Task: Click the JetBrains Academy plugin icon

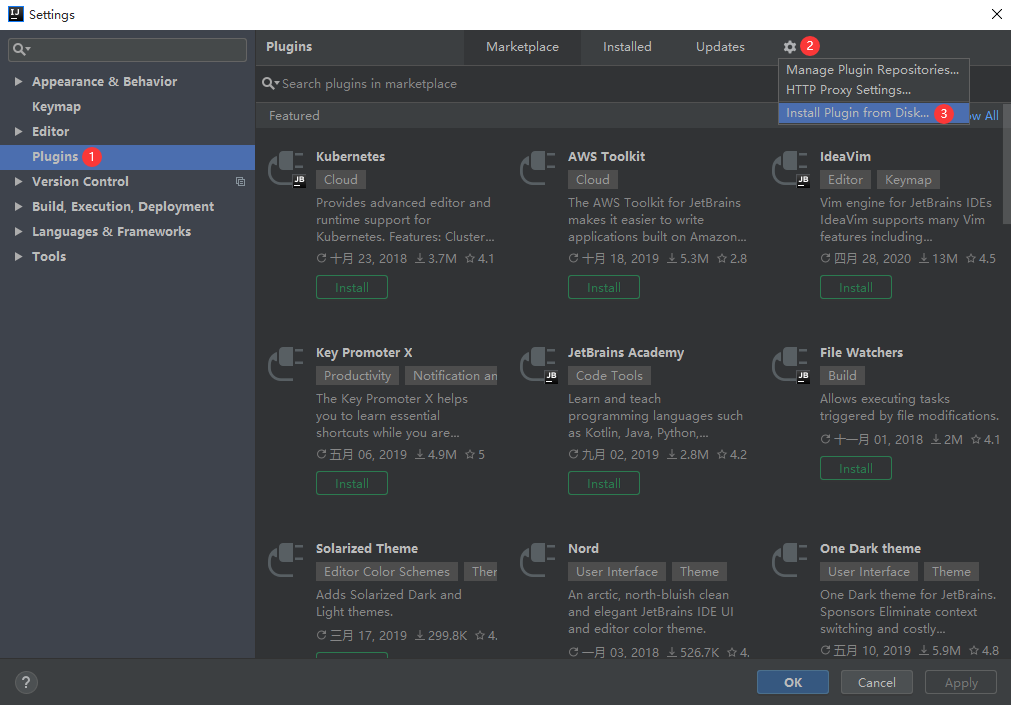Action: (538, 365)
